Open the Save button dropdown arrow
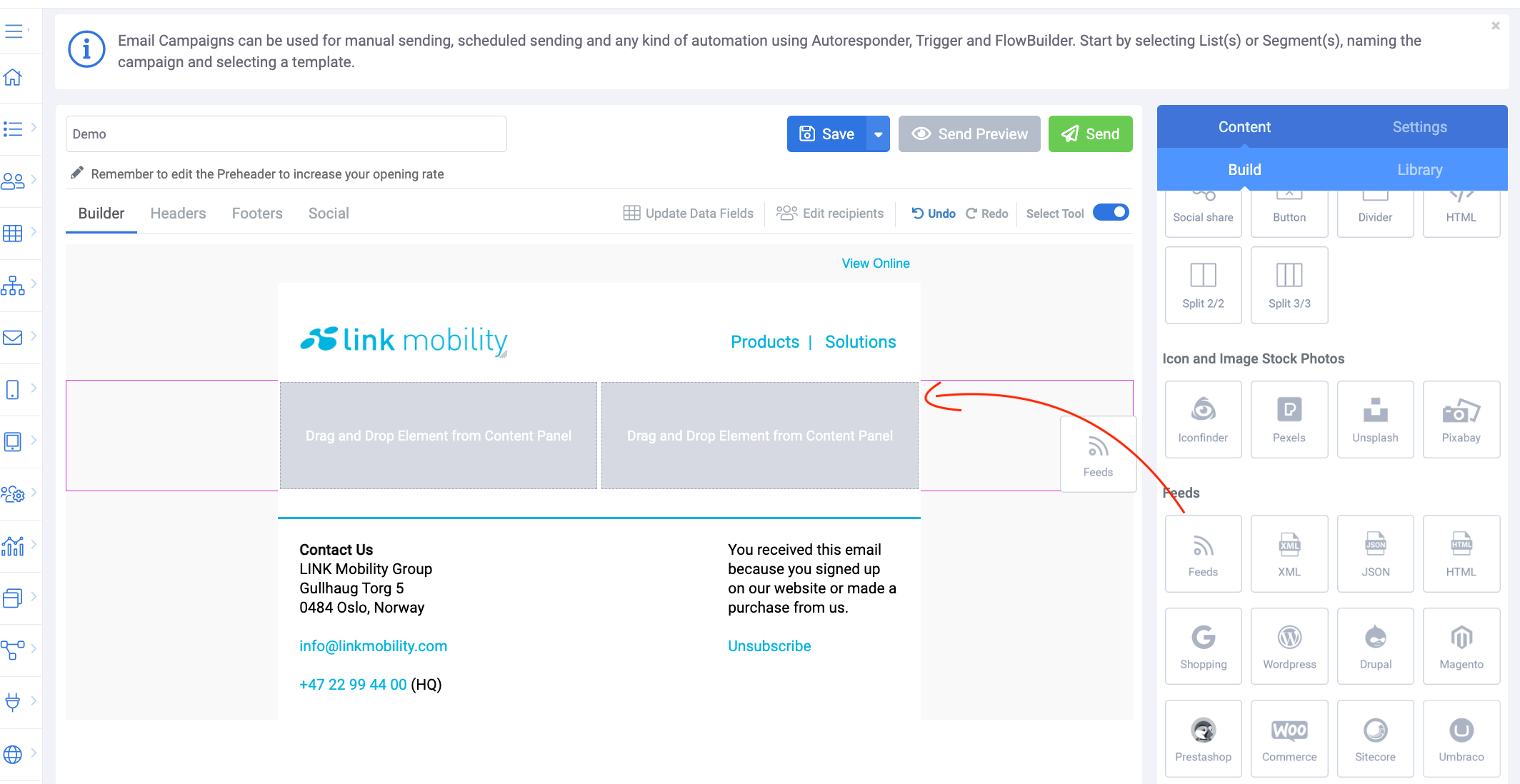1520x784 pixels. pos(878,134)
